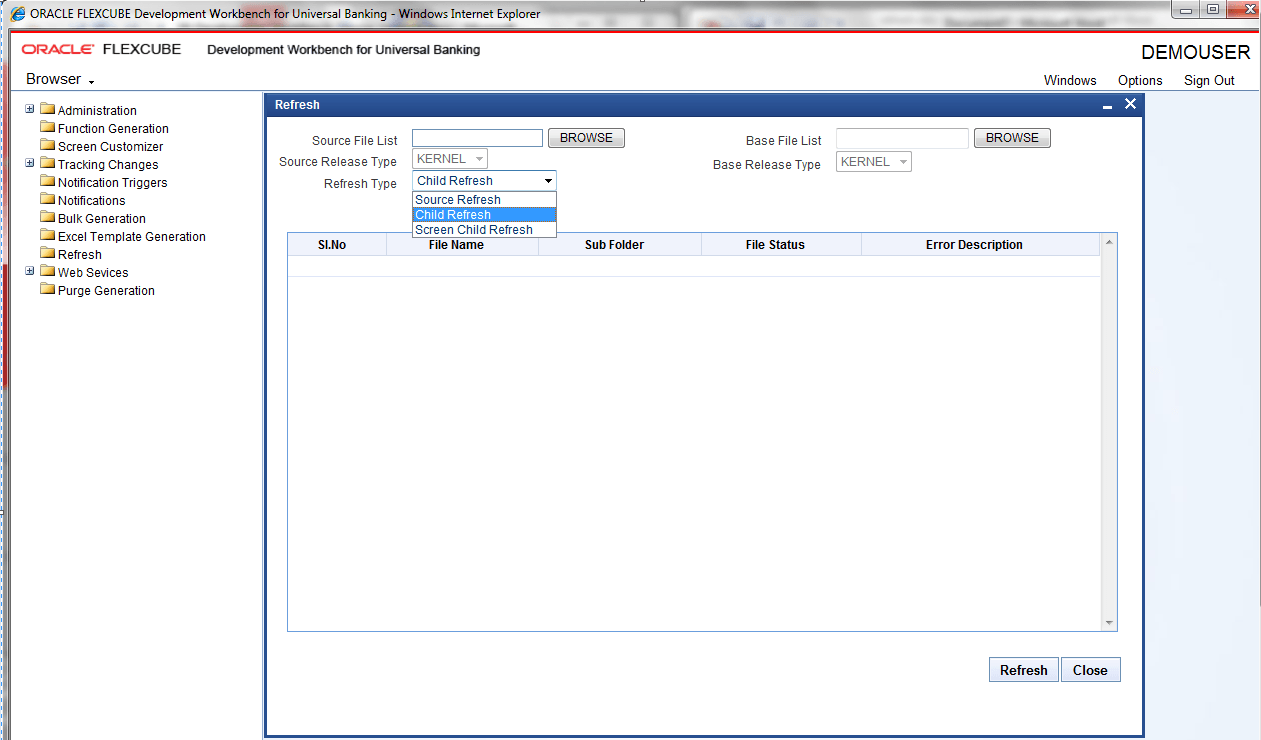Screen dimensions: 1261x740
Task: Open Bulk Generation in tree
Action: [x=101, y=219]
